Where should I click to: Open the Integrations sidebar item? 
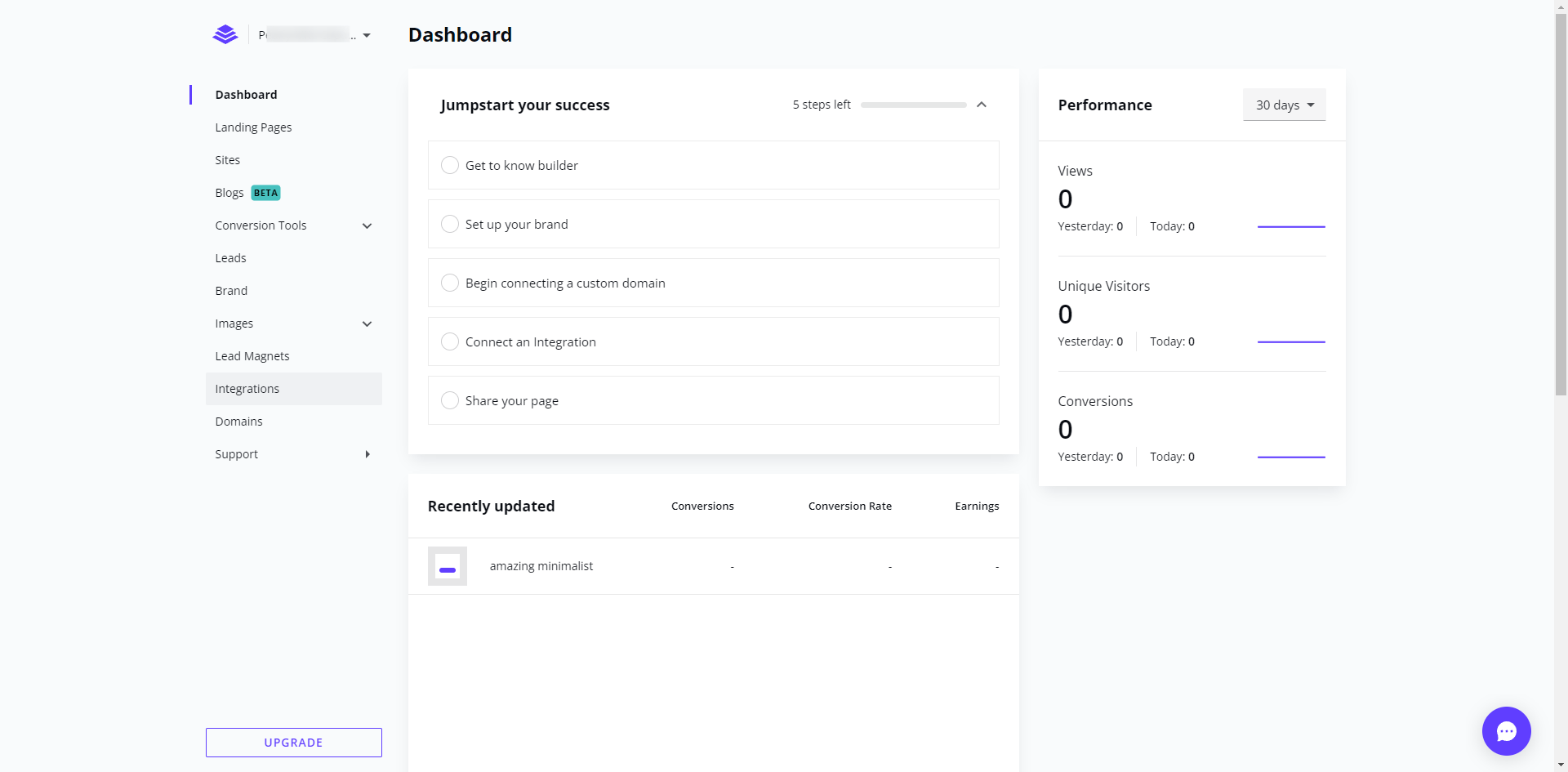click(247, 389)
